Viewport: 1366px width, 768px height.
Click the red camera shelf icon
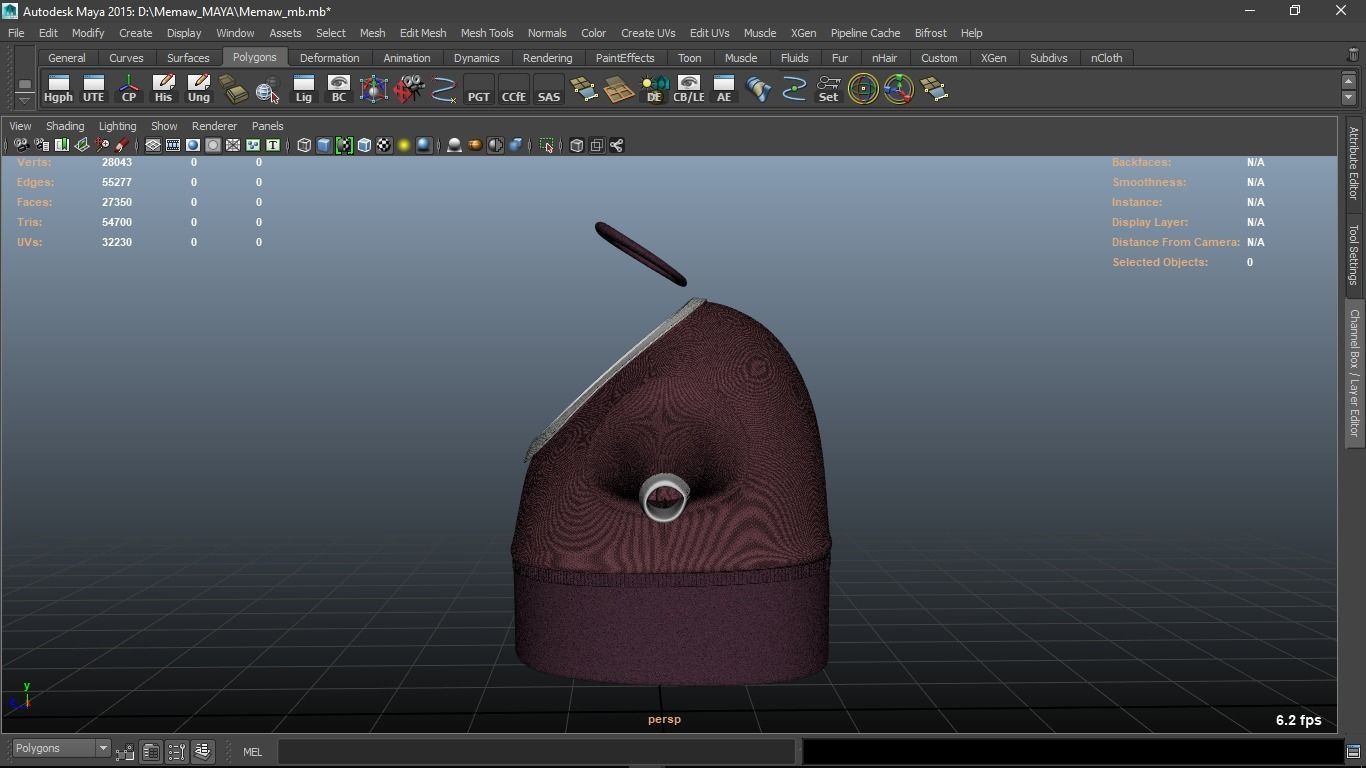(x=408, y=89)
